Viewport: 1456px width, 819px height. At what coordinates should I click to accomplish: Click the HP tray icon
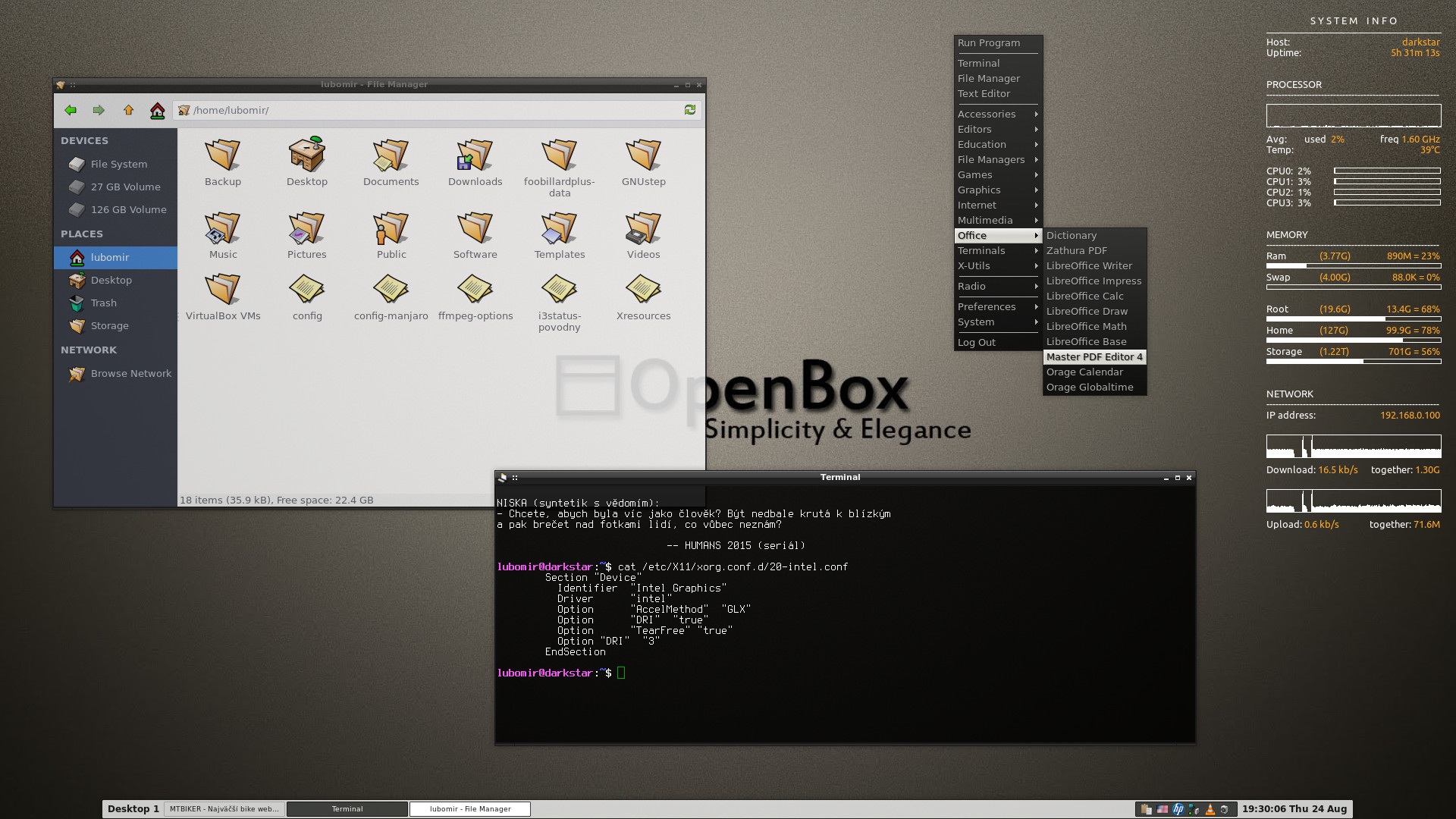pyautogui.click(x=1178, y=809)
